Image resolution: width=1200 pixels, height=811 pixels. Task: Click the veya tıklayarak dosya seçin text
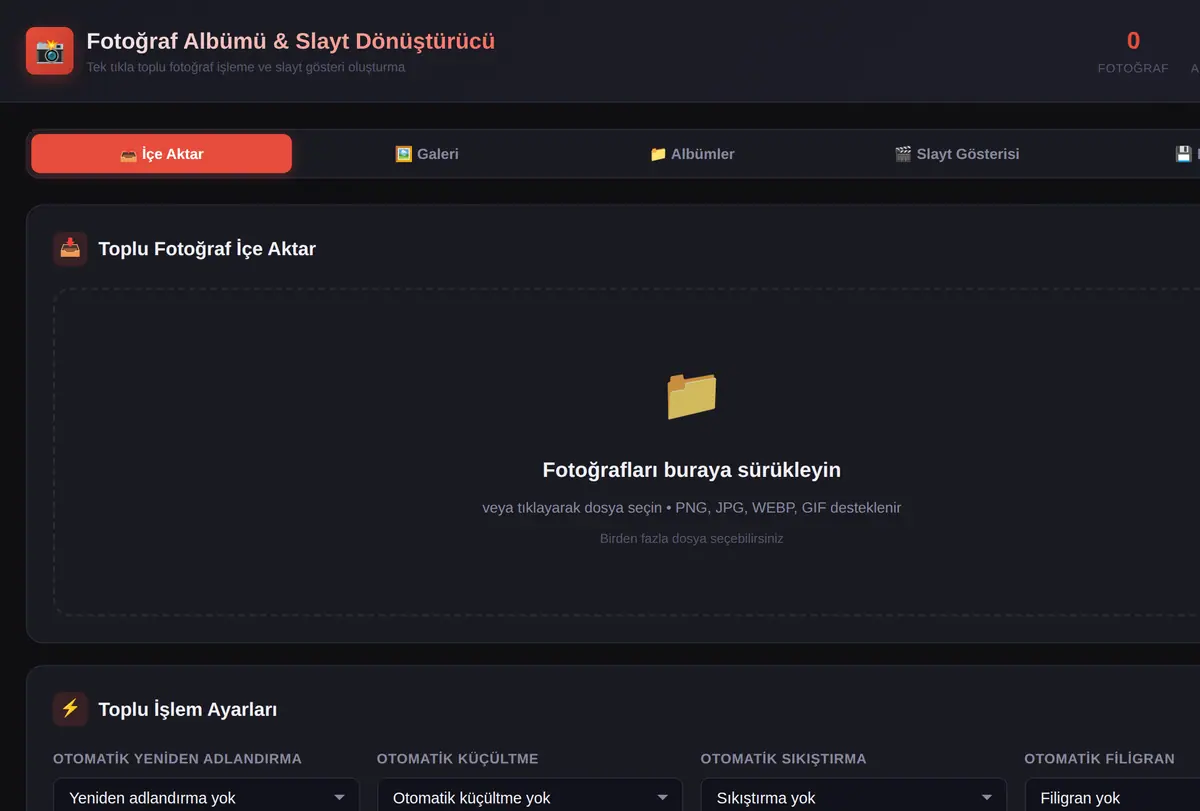[572, 508]
